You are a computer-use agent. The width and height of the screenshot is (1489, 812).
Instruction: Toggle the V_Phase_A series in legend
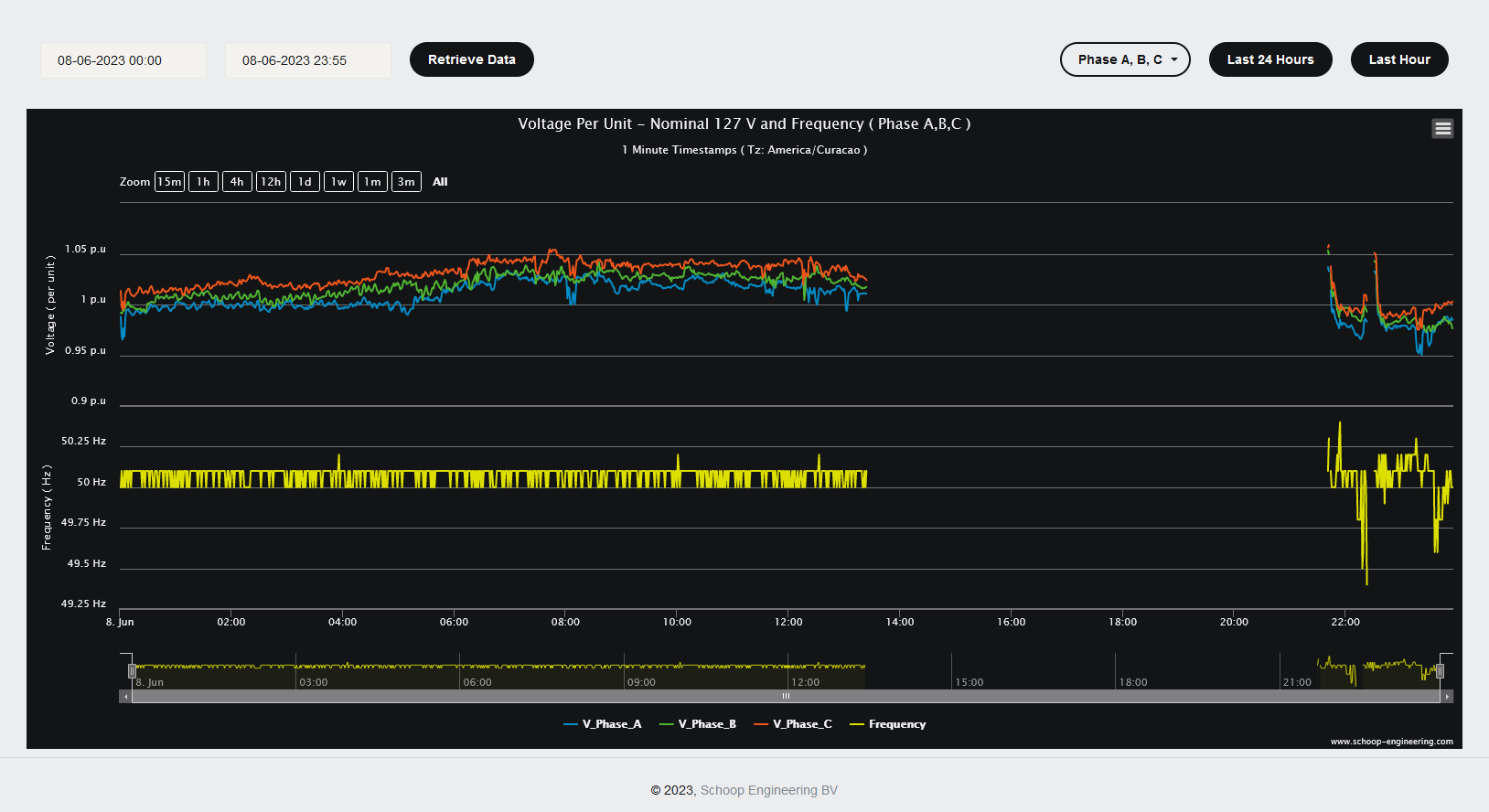click(x=603, y=724)
